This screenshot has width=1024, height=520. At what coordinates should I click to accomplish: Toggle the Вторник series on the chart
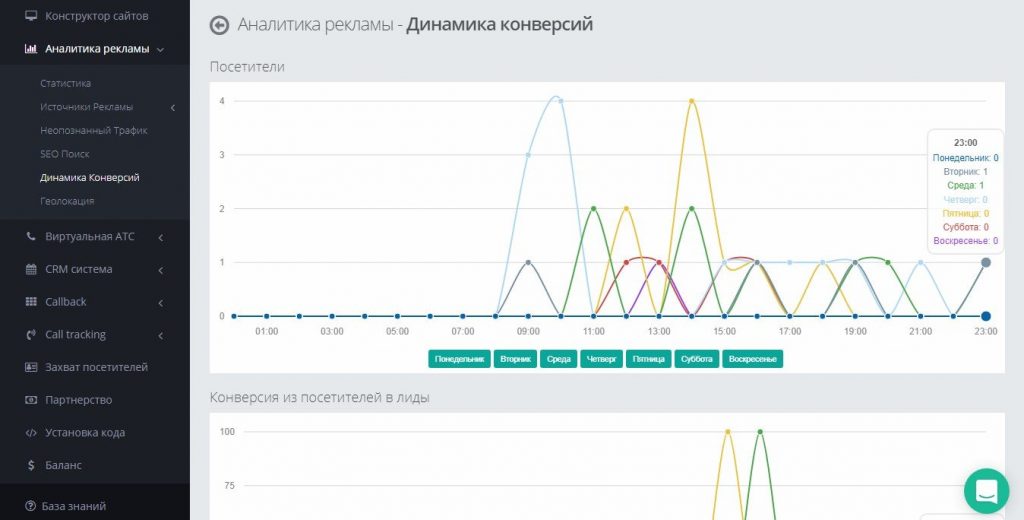point(515,359)
